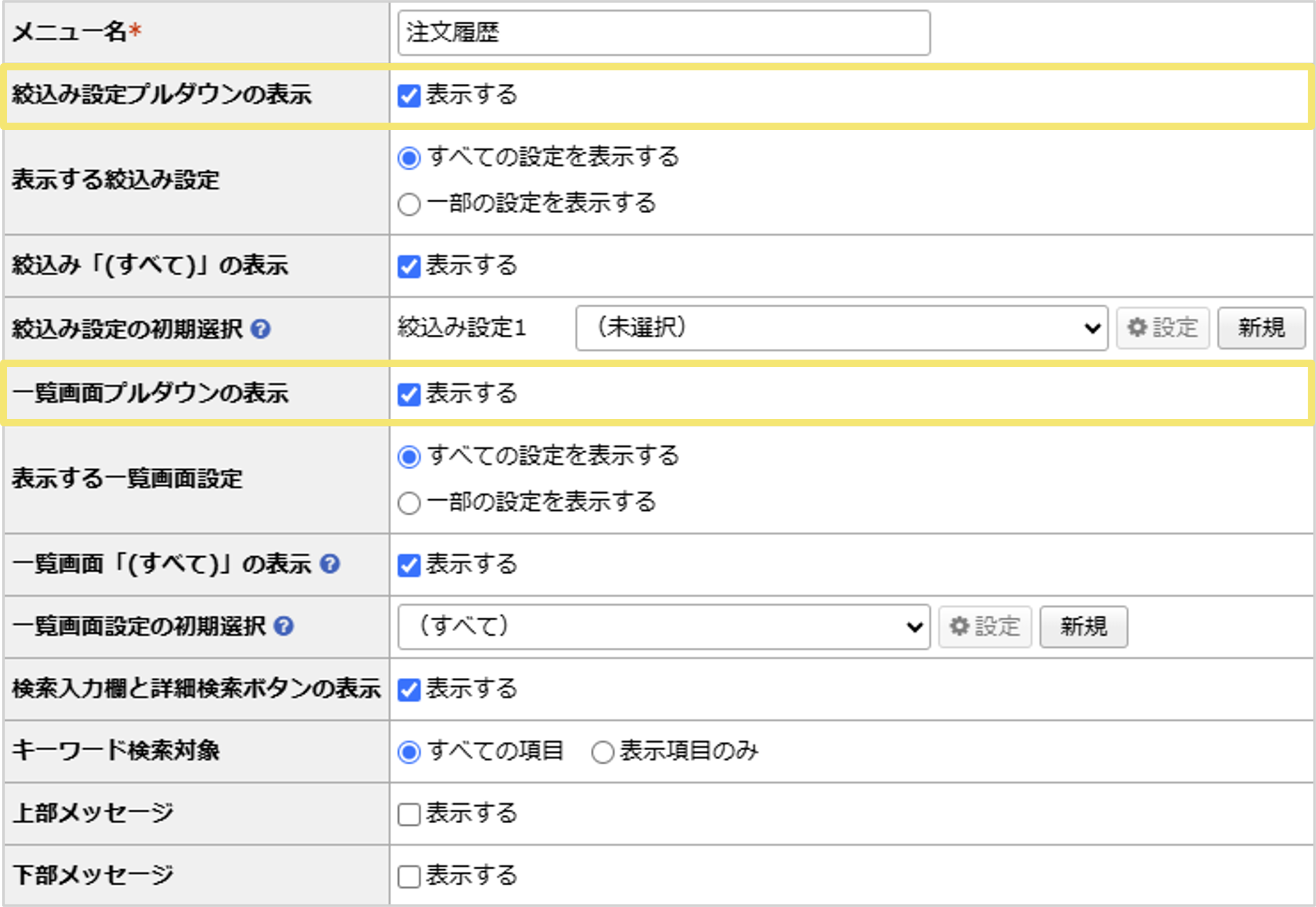
Task: Uncheck 表示する for 絞込み設定プルダウンの表示
Action: point(409,95)
